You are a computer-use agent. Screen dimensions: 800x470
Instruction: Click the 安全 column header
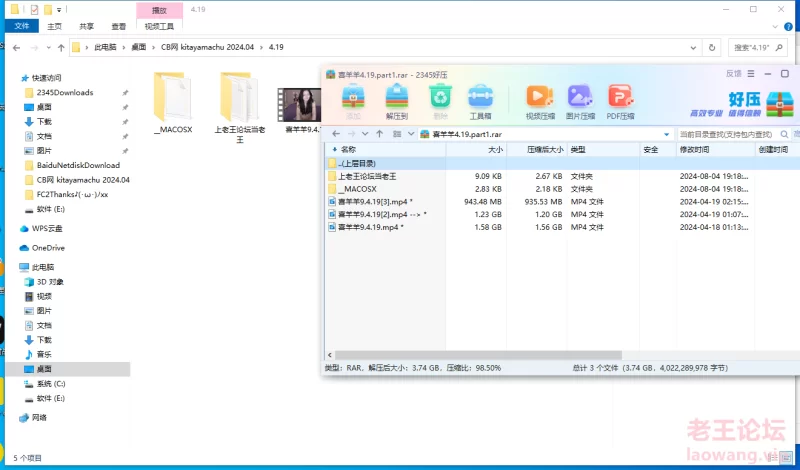point(658,150)
